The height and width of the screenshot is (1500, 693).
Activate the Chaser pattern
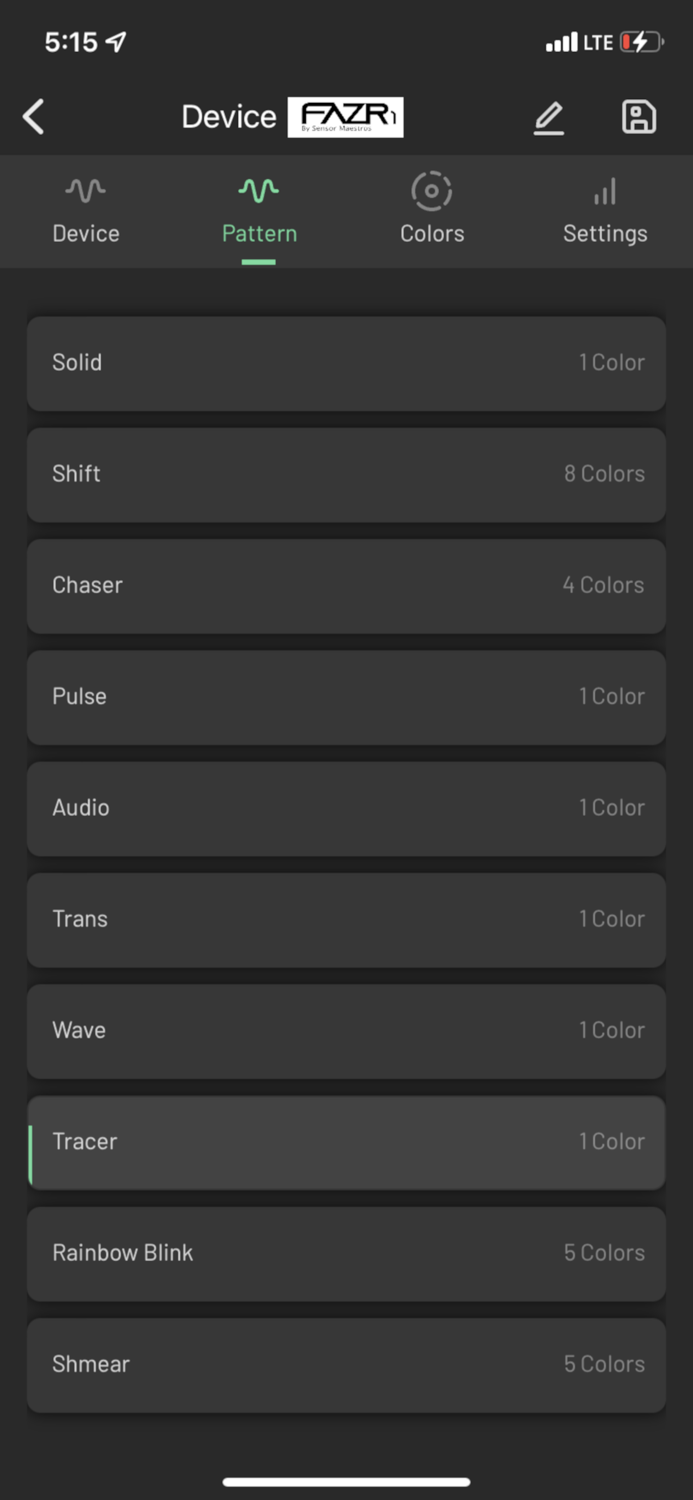[346, 586]
